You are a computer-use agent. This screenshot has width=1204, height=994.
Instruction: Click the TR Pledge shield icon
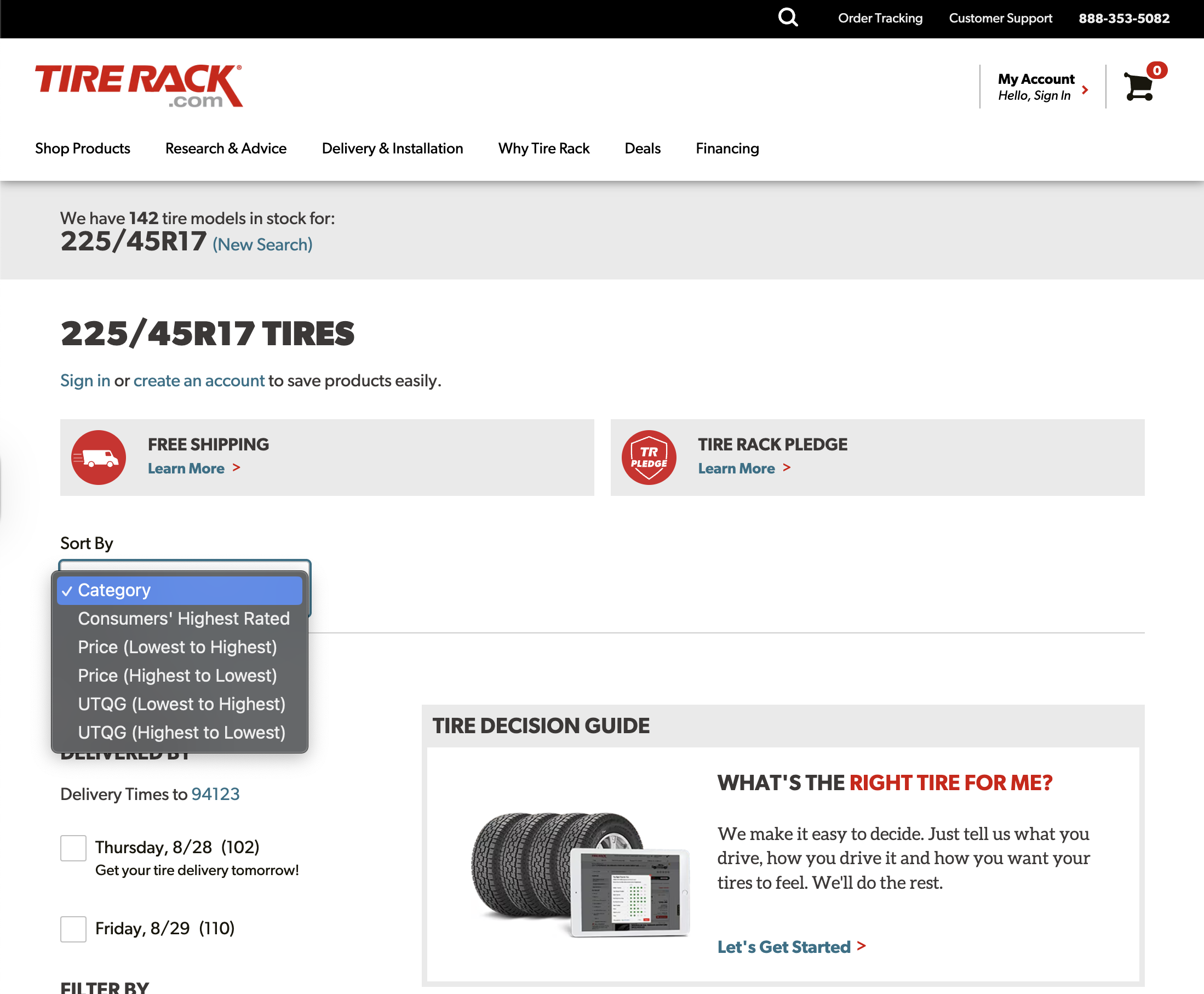coord(649,457)
